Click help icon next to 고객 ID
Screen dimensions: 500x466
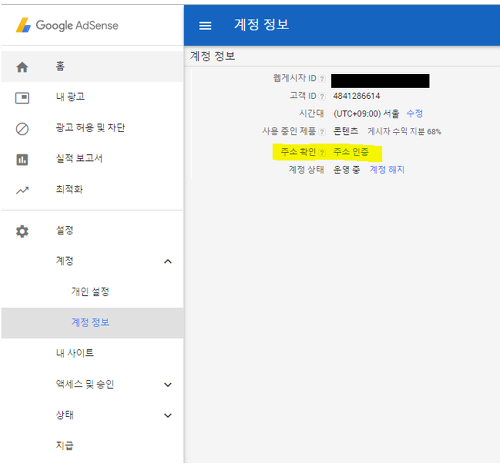point(322,97)
